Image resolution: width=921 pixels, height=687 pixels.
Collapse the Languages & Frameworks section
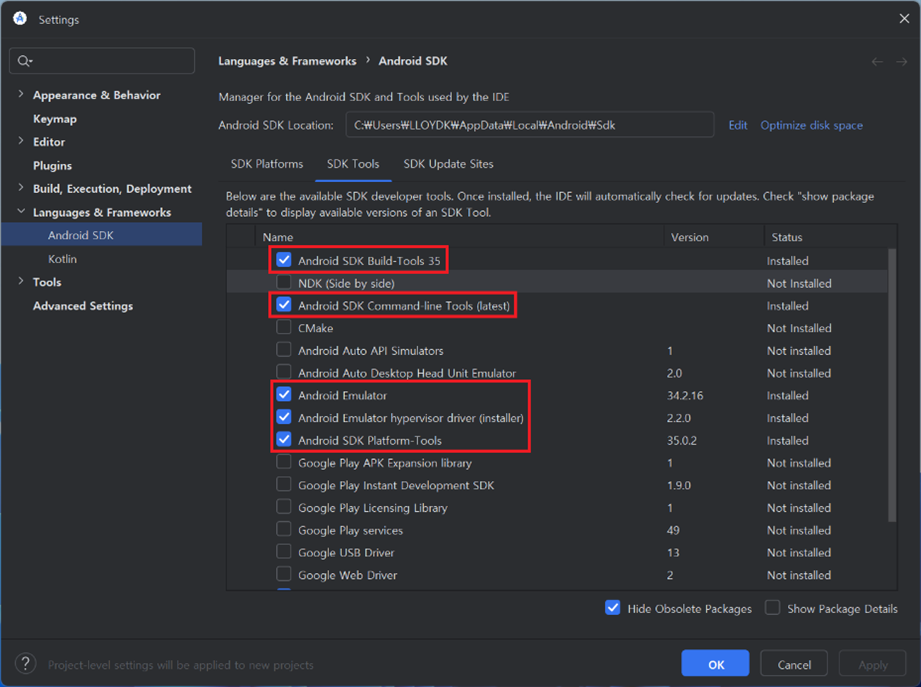pos(21,212)
